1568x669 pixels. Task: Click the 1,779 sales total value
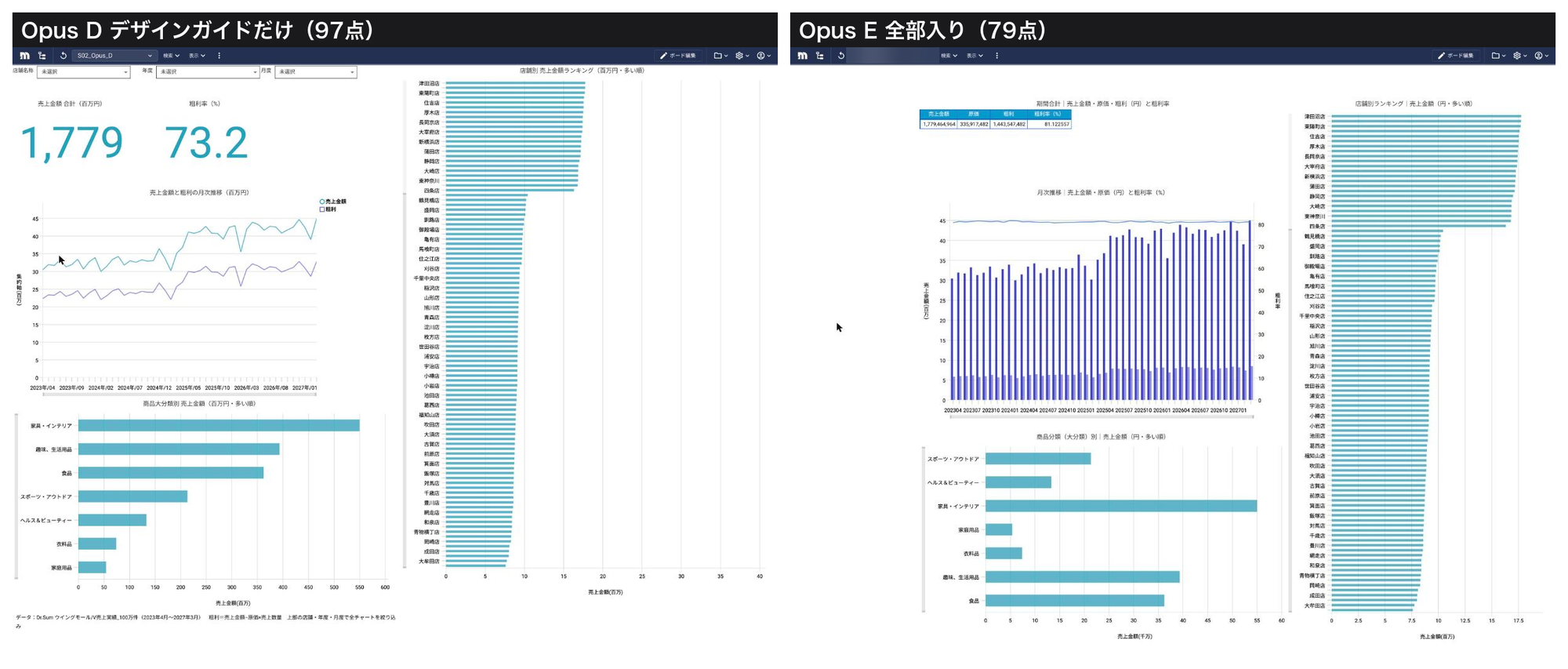(71, 143)
